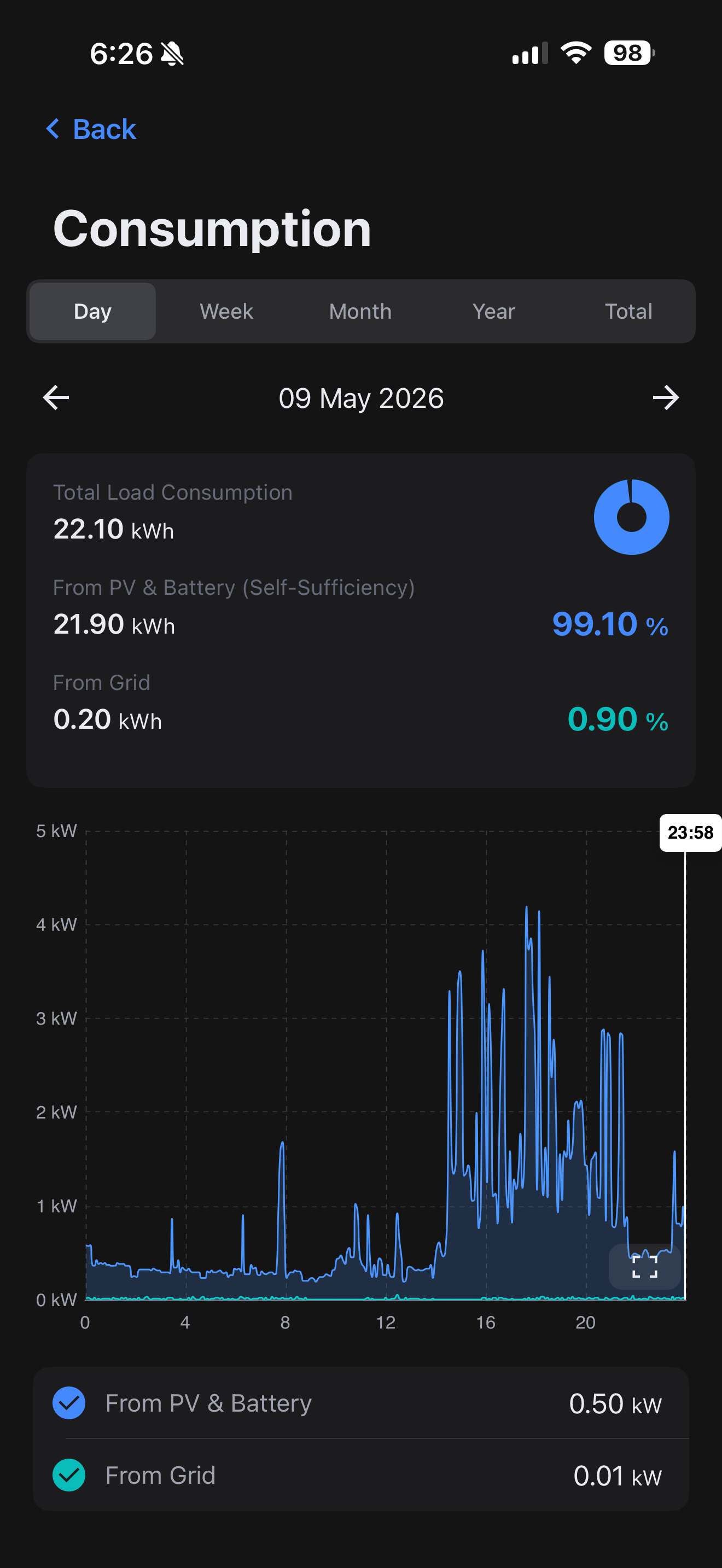Uncheck the From PV & Battery series
This screenshot has height=1568, width=722.
pyautogui.click(x=69, y=1403)
